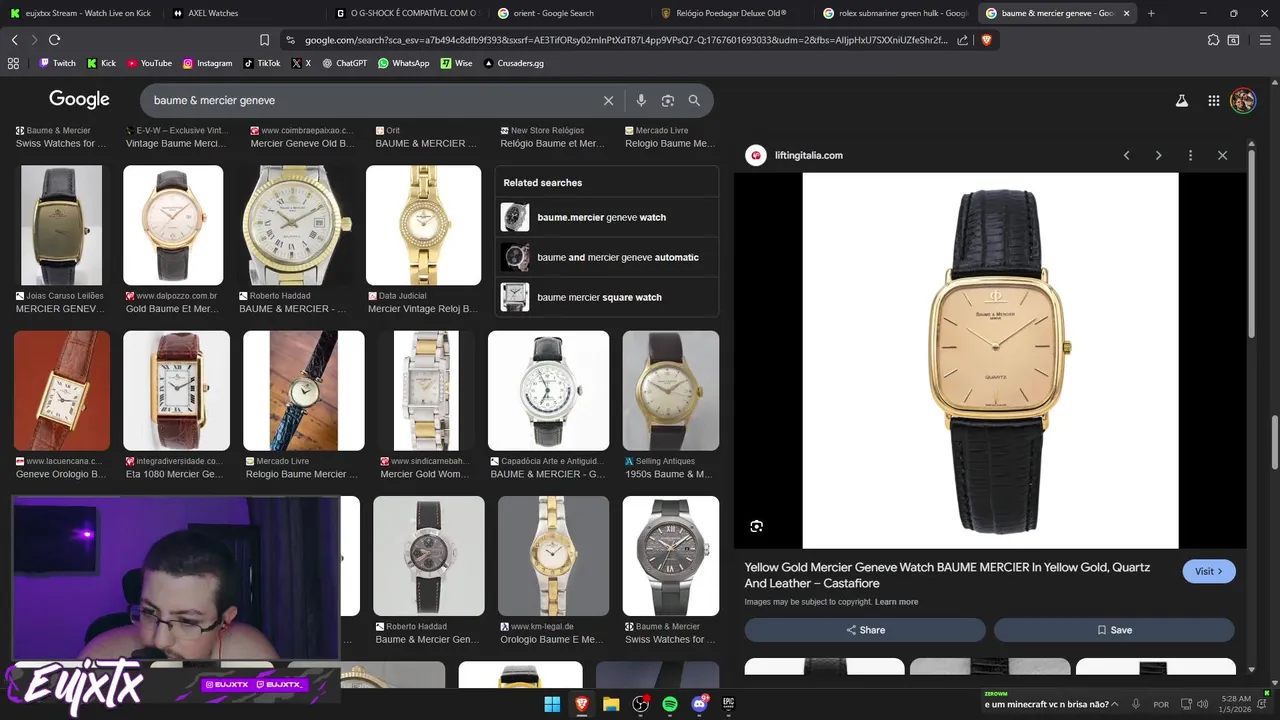Bookmark this page in address bar
Image resolution: width=1280 pixels, height=720 pixels.
tap(264, 40)
